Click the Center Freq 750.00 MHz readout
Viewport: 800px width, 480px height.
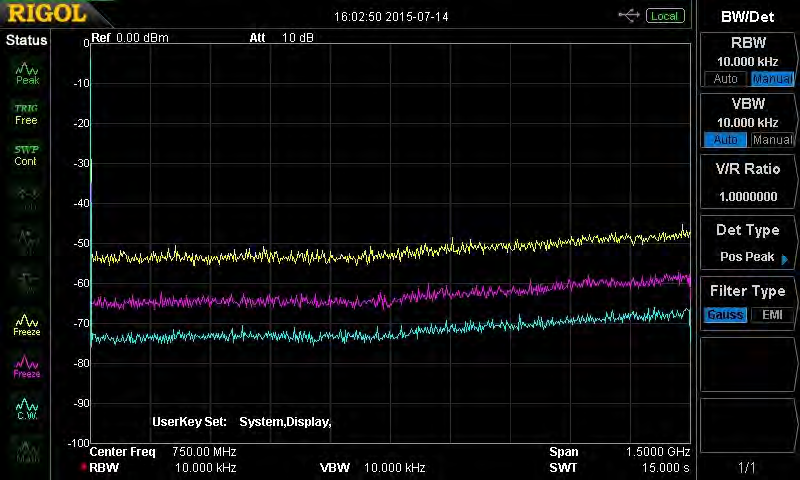point(163,452)
